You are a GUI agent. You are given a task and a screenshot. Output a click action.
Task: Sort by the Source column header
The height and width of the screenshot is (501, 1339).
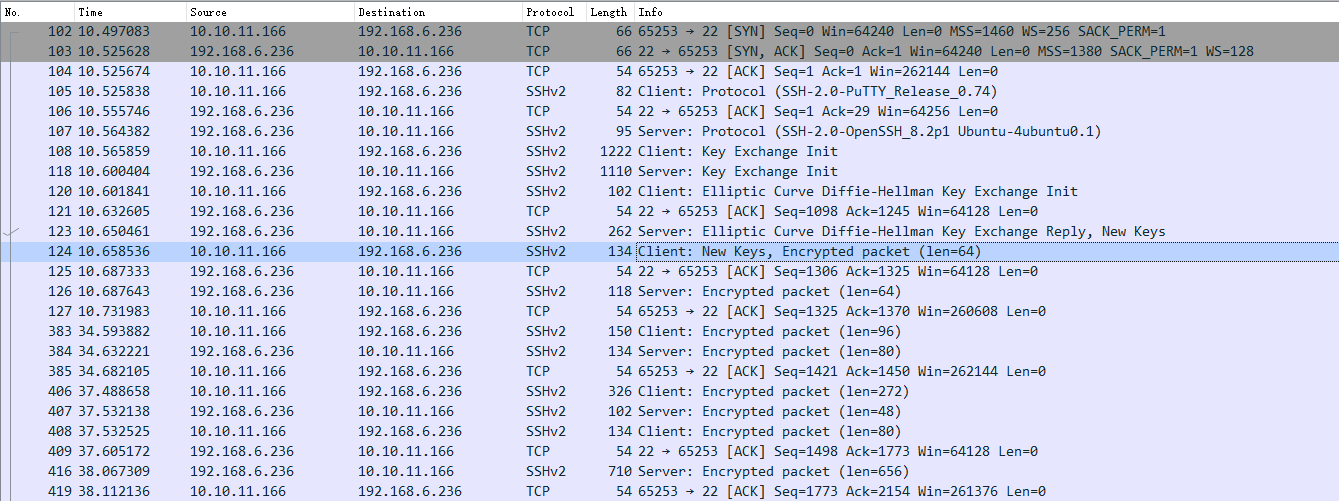(270, 12)
